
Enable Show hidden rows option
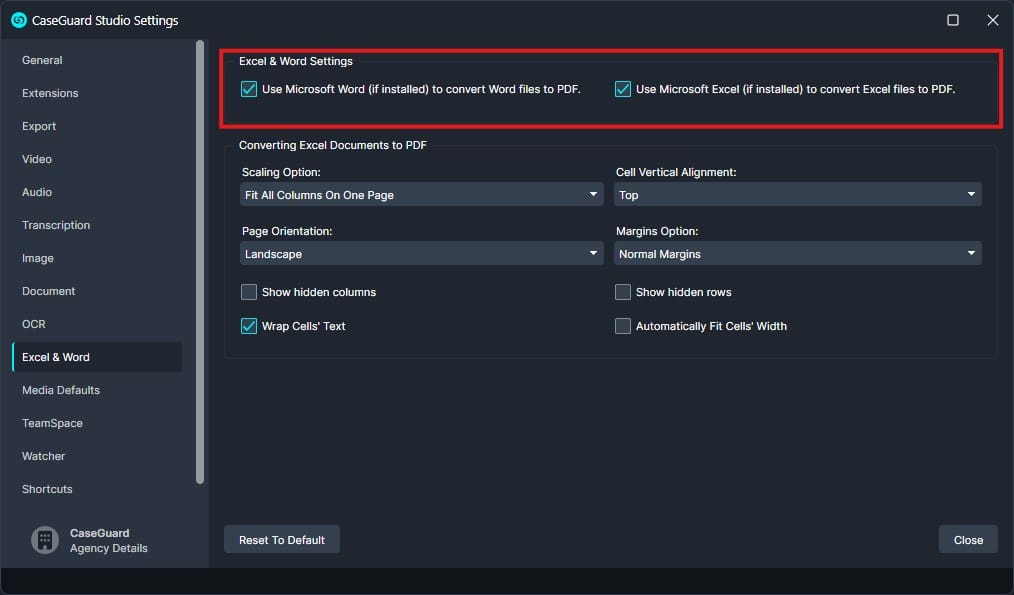(623, 292)
